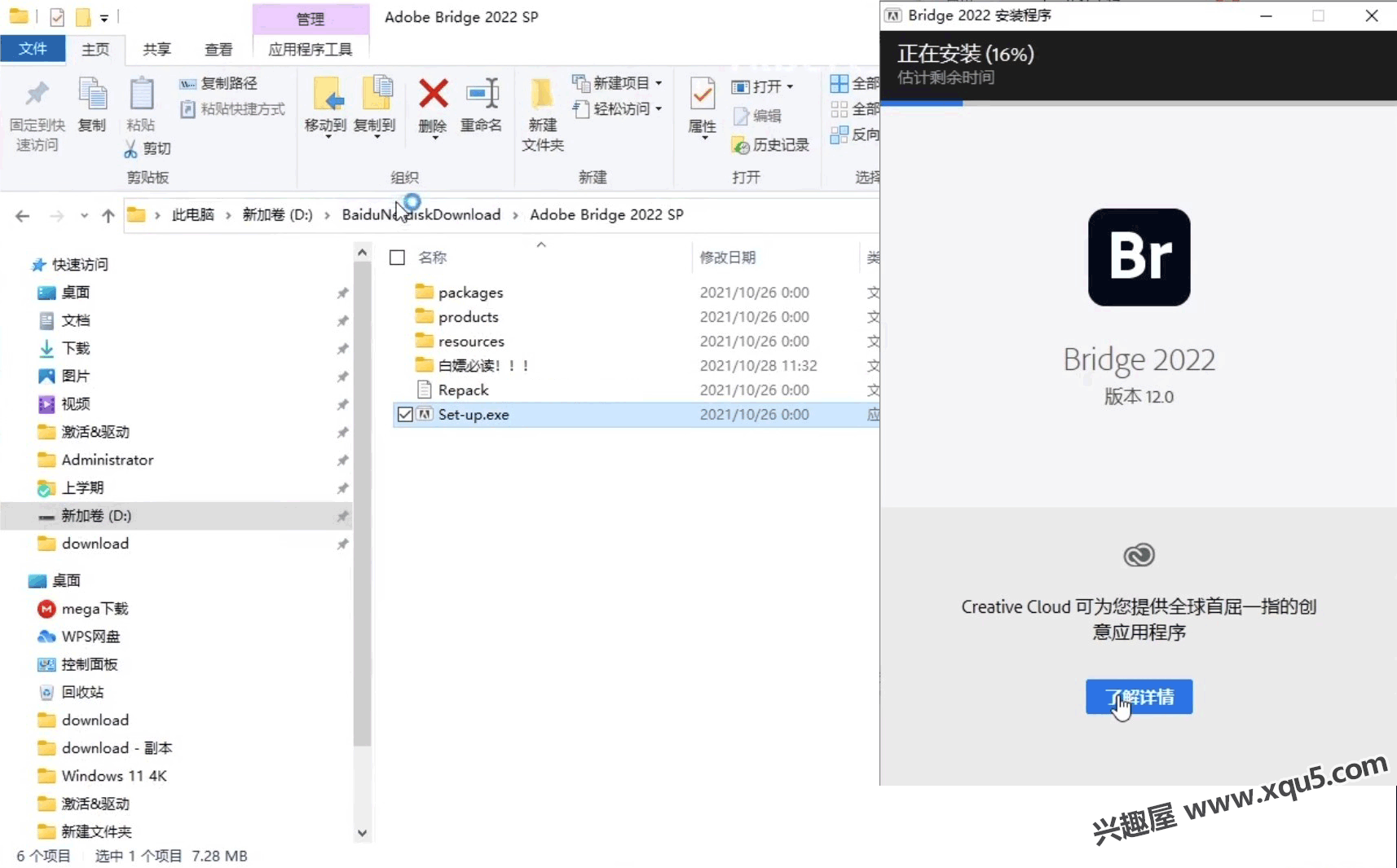Image resolution: width=1397 pixels, height=868 pixels.
Task: Click quick access toolbar new folder icon
Action: pyautogui.click(x=82, y=17)
